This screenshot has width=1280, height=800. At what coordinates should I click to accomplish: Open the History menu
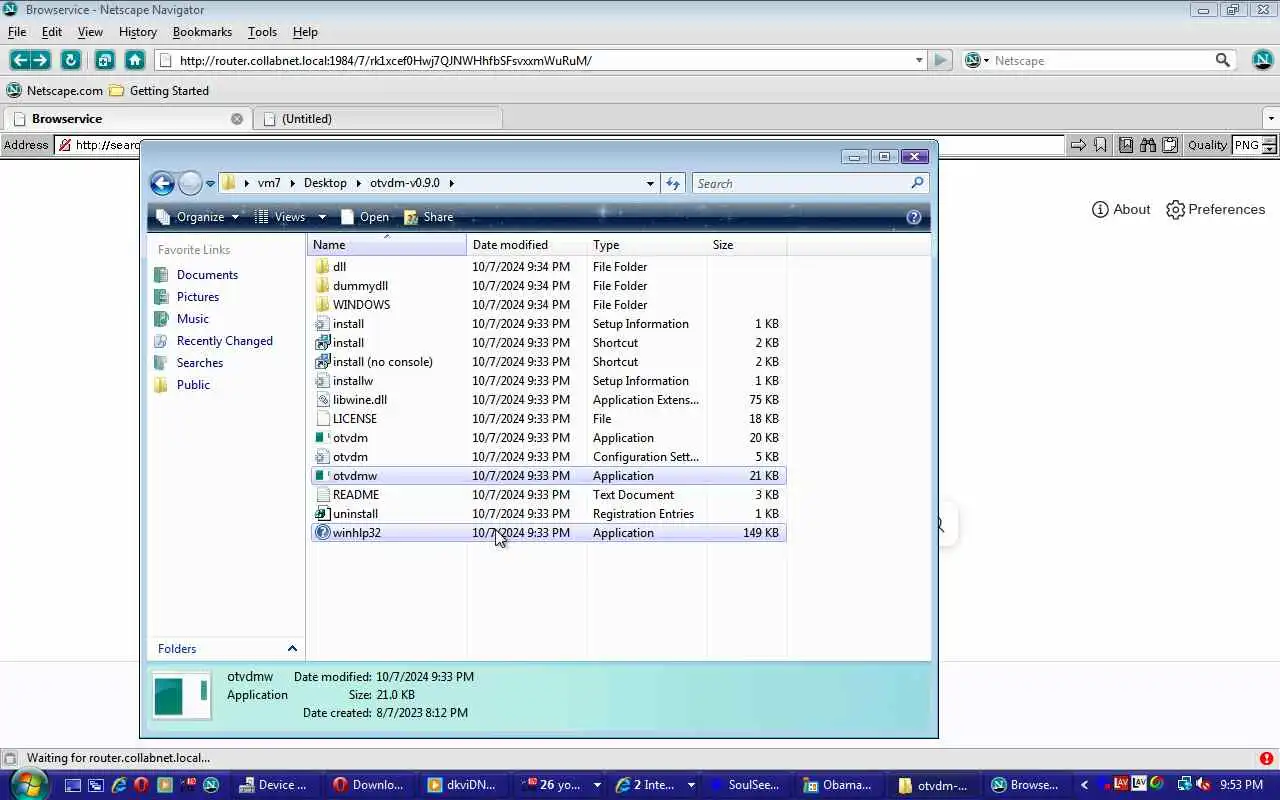[138, 32]
